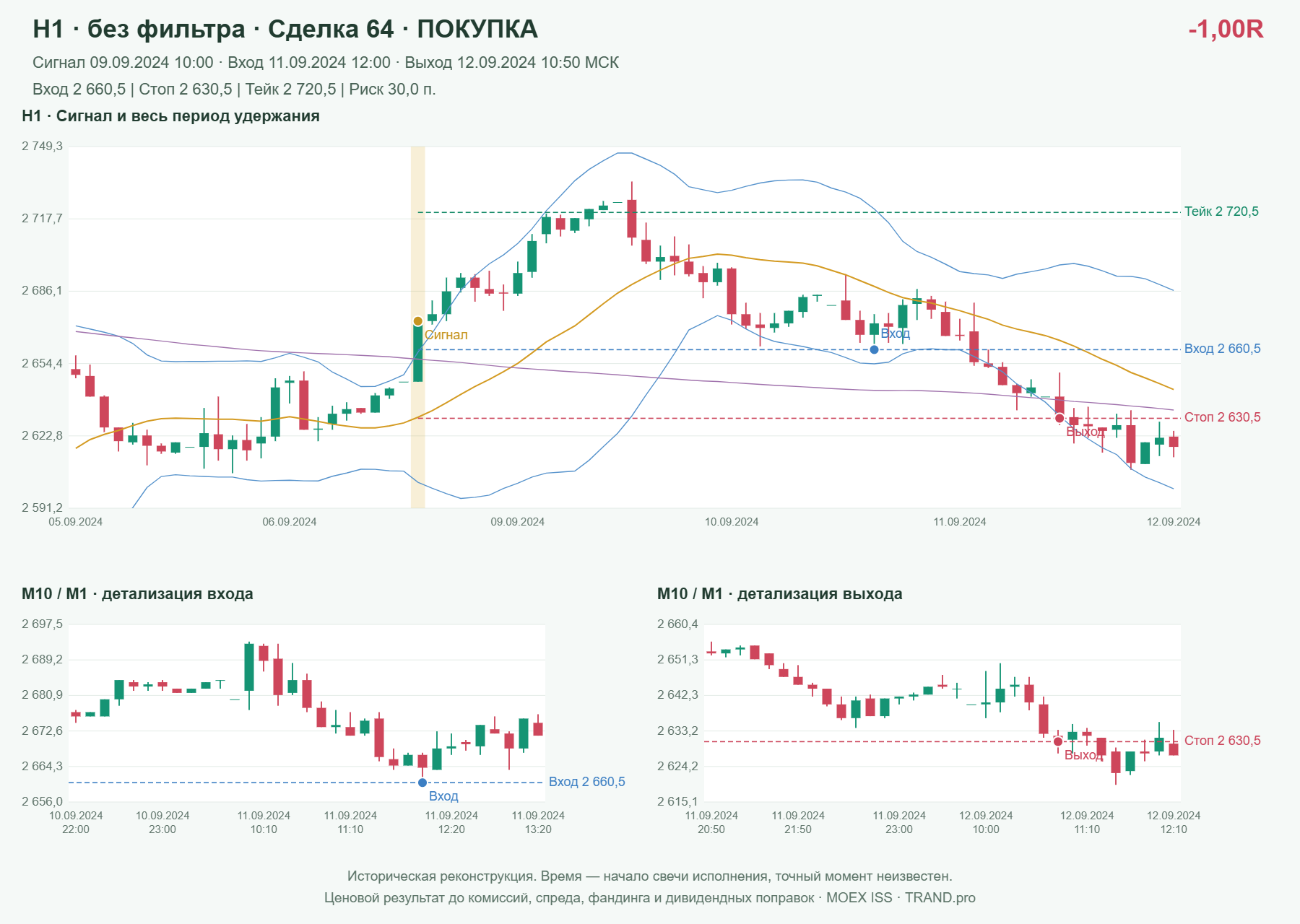Click the '11.09.2024 12:20' time label
The width and height of the screenshot is (1300, 924).
[451, 822]
